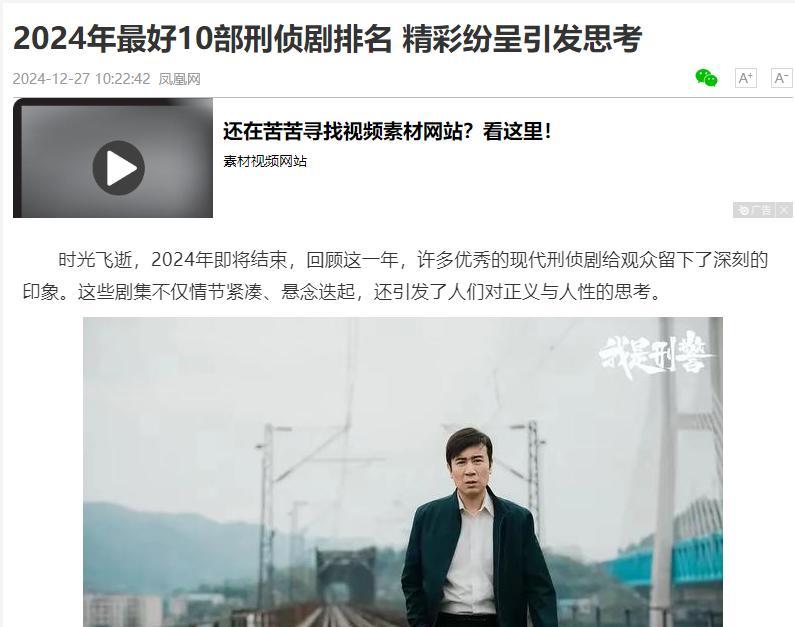Open the blurred ad video thumbnail
Screen dimensions: 795x627
coord(113,158)
